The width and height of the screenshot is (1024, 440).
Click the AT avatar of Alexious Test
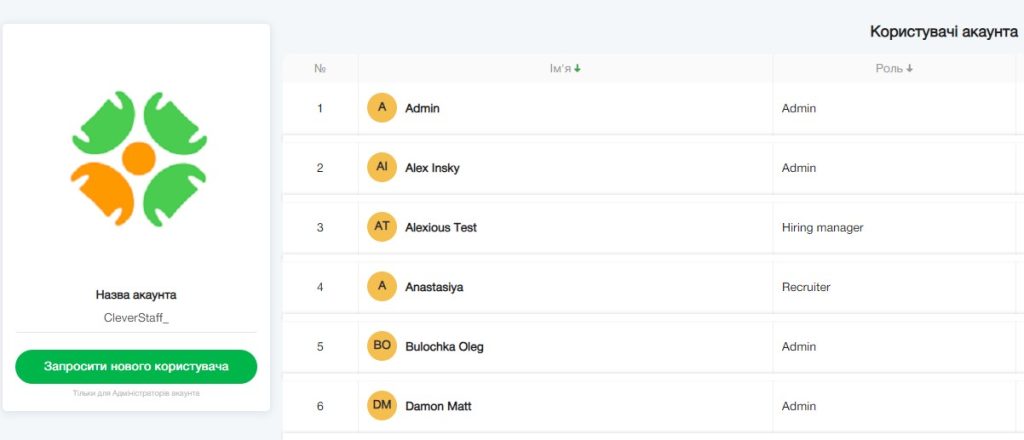[x=381, y=227]
